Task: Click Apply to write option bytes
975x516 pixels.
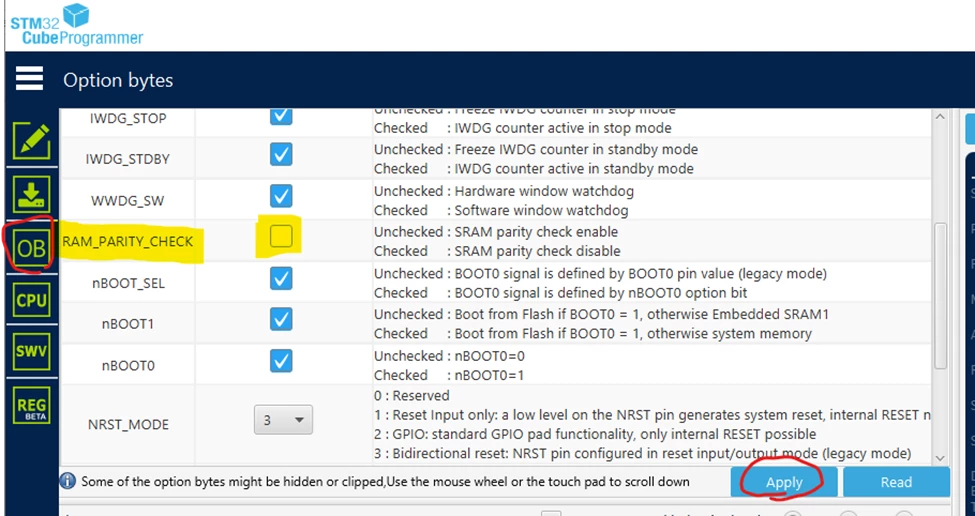Action: click(x=784, y=482)
